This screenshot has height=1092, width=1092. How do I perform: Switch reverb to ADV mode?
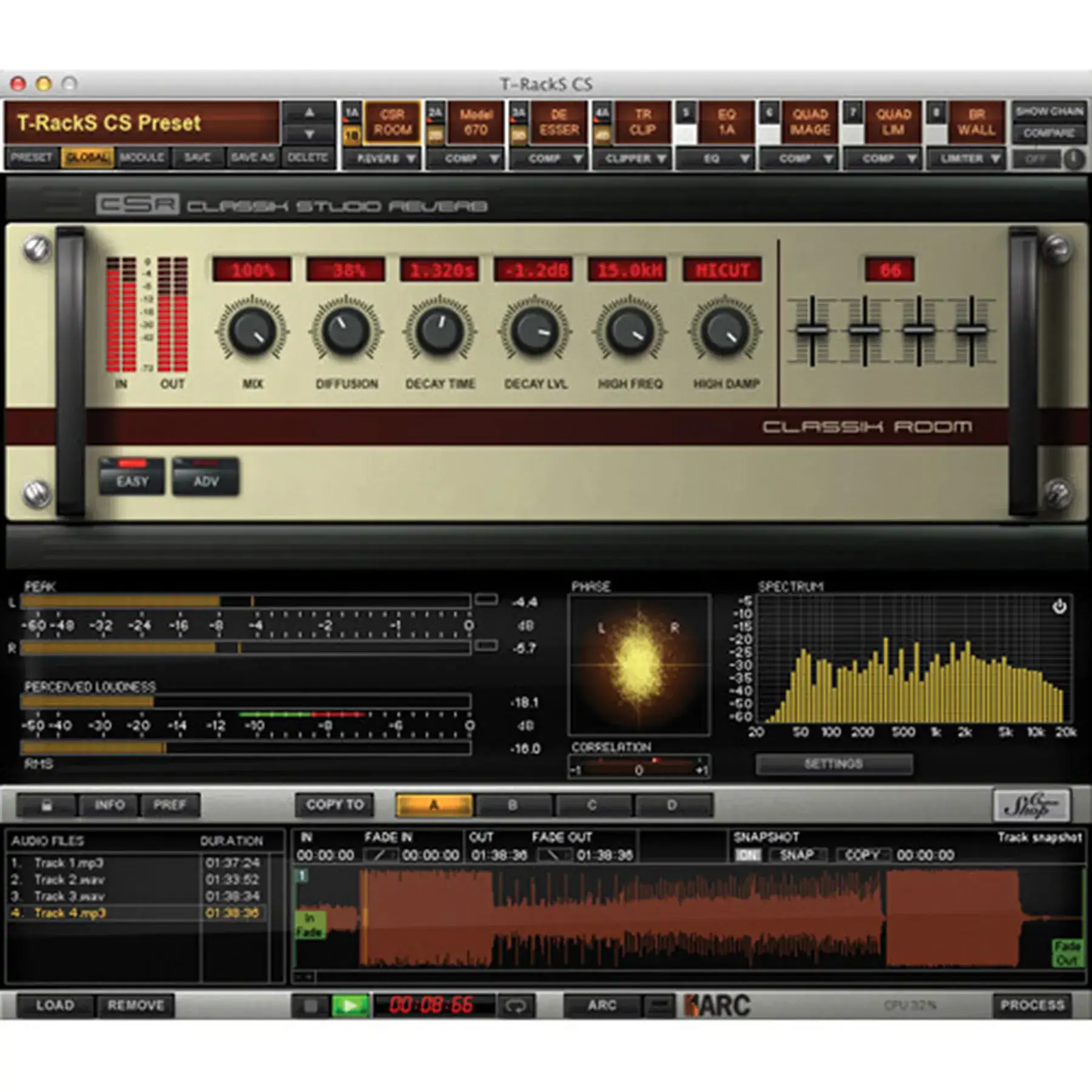206,476
